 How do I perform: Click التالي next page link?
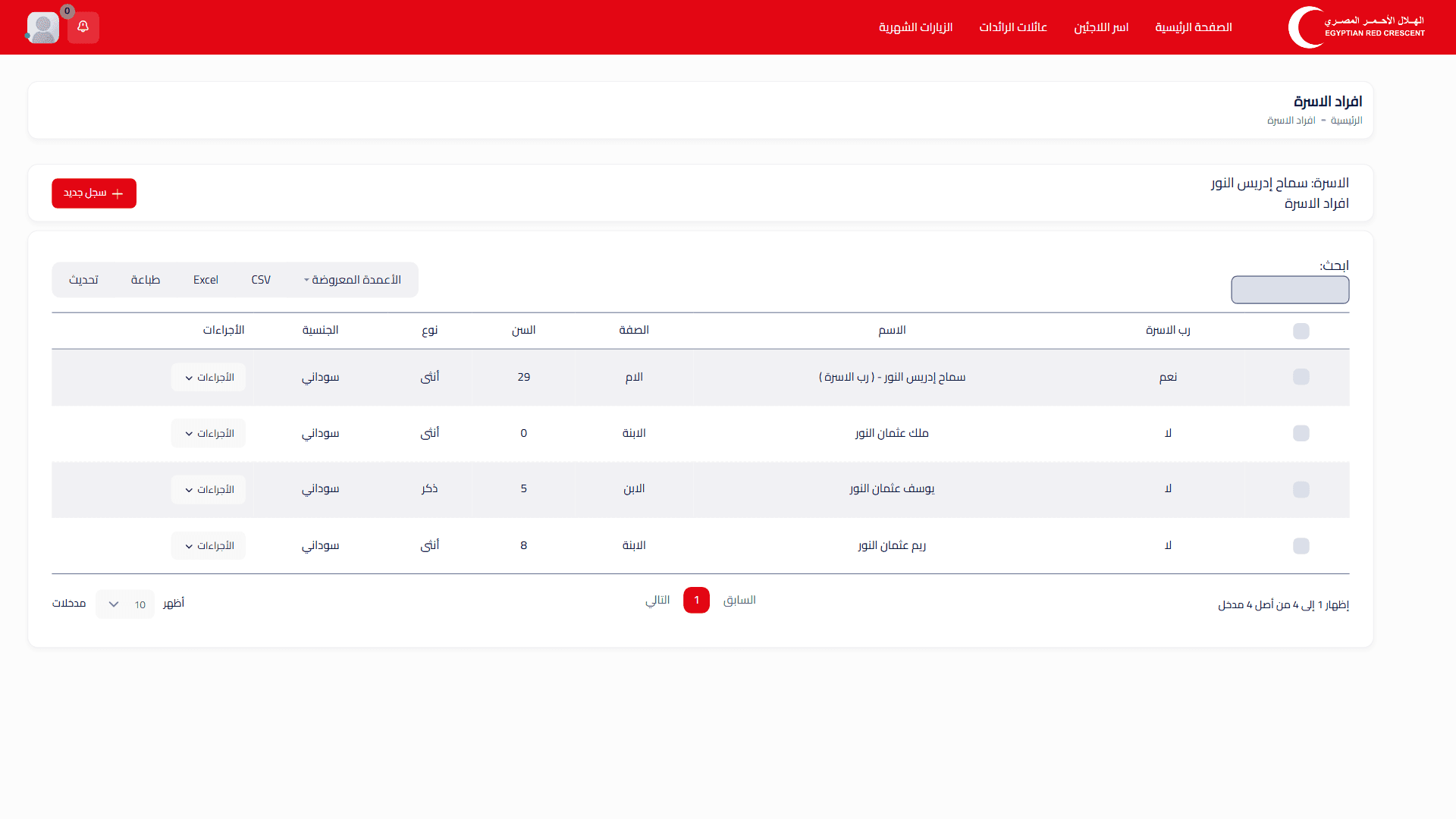(657, 600)
